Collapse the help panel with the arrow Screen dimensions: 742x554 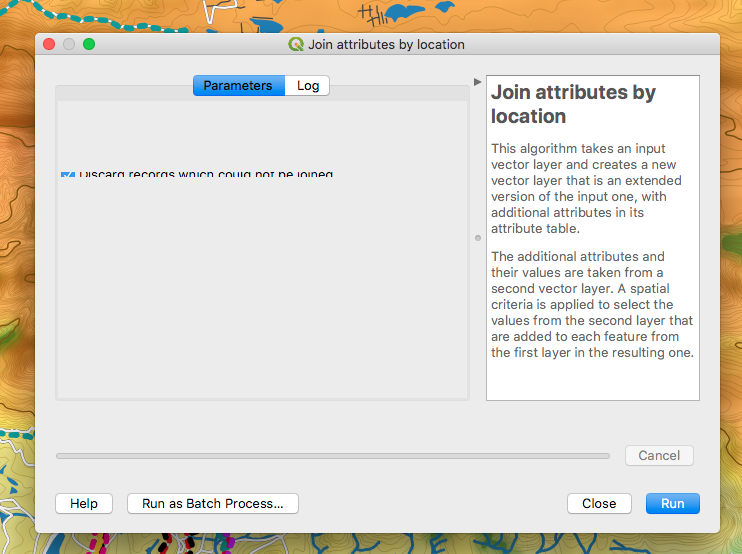477,82
